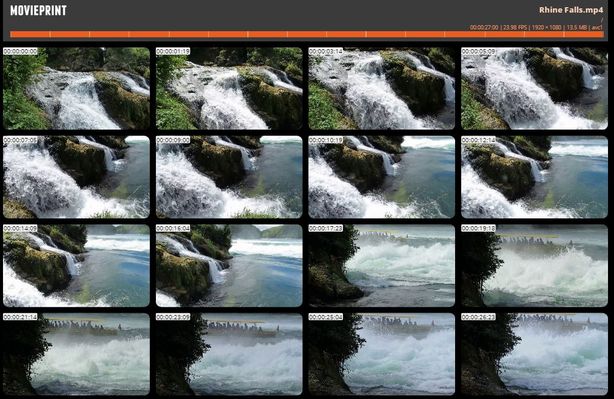Select the thumbnail at 00:00:23:09
Image resolution: width=614 pixels, height=399 pixels.
point(229,354)
